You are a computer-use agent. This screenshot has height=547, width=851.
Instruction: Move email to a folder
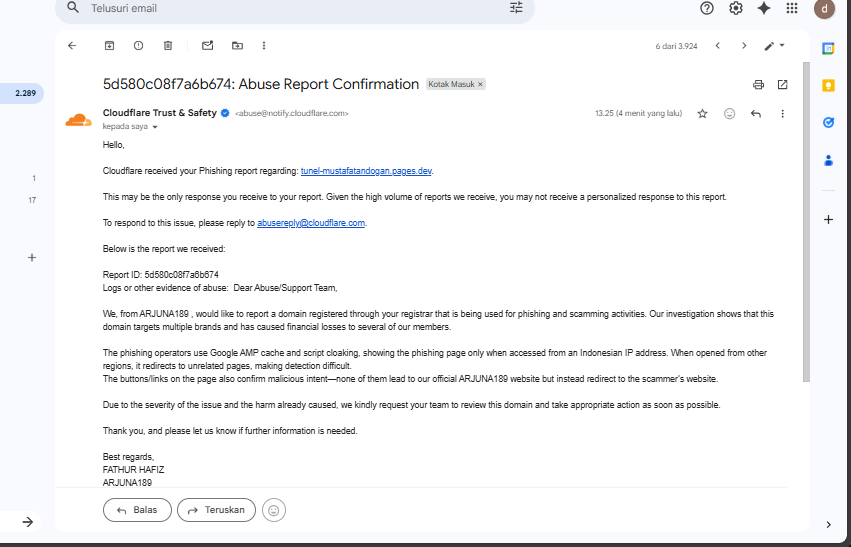point(237,46)
